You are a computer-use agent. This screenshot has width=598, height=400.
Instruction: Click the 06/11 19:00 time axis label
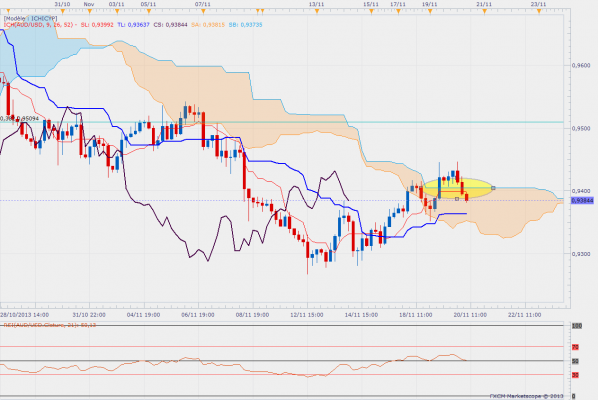[x=198, y=315]
